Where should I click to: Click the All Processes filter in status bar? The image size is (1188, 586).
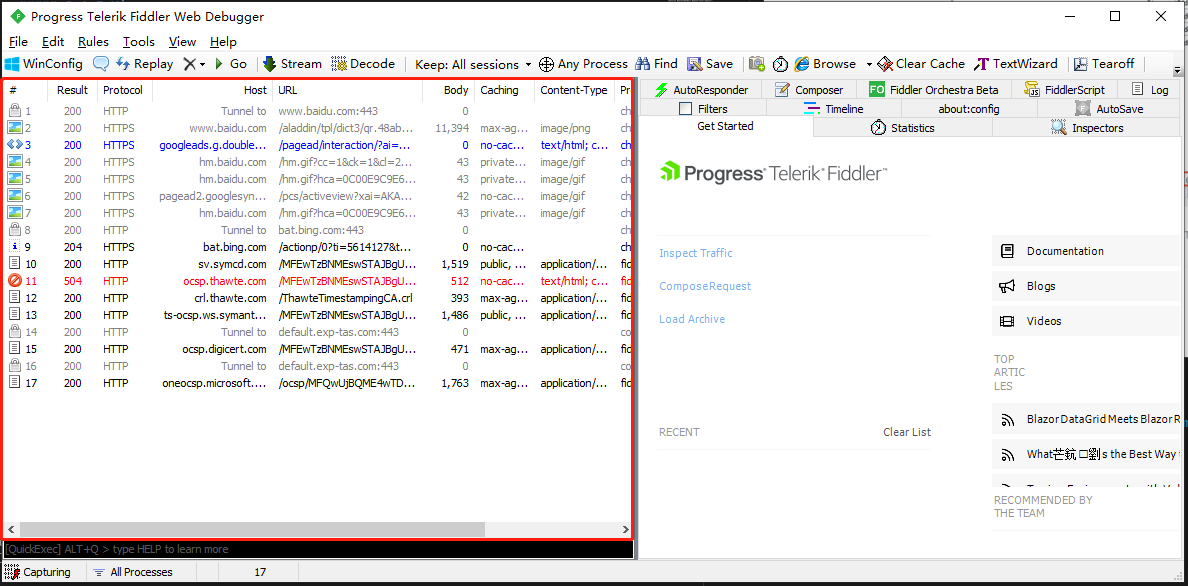point(133,572)
